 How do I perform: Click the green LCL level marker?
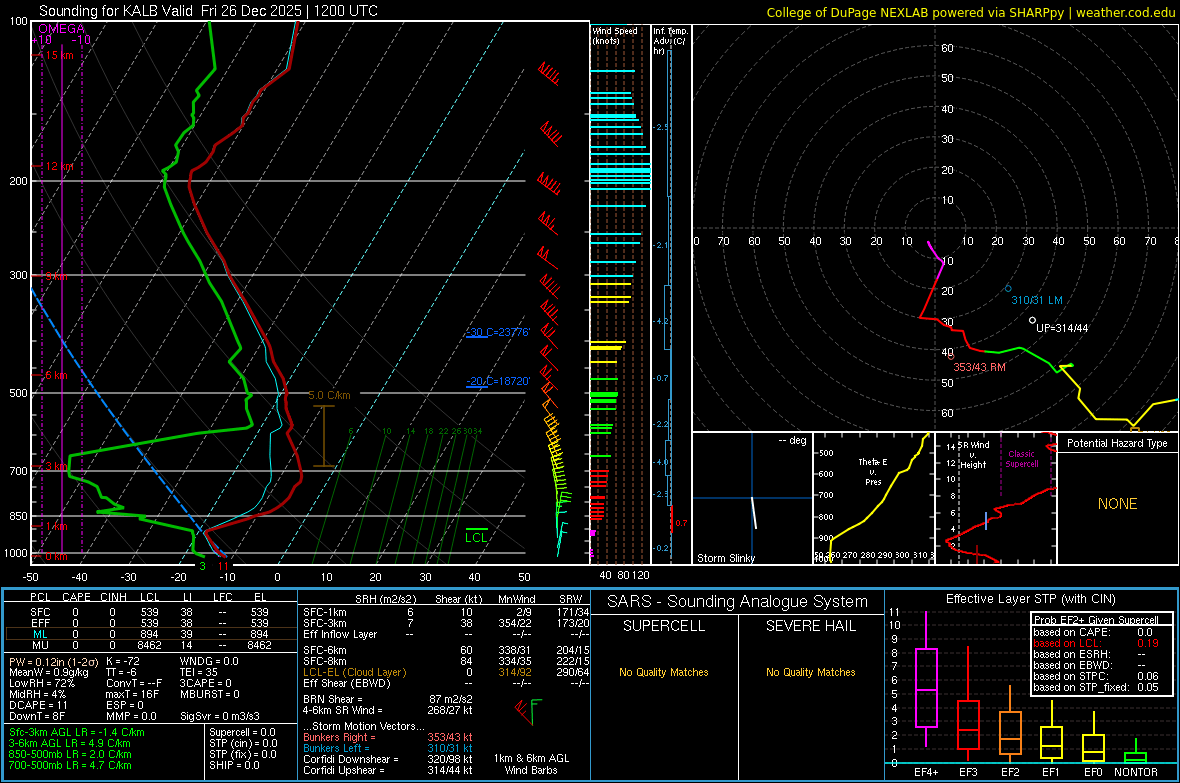click(x=476, y=535)
